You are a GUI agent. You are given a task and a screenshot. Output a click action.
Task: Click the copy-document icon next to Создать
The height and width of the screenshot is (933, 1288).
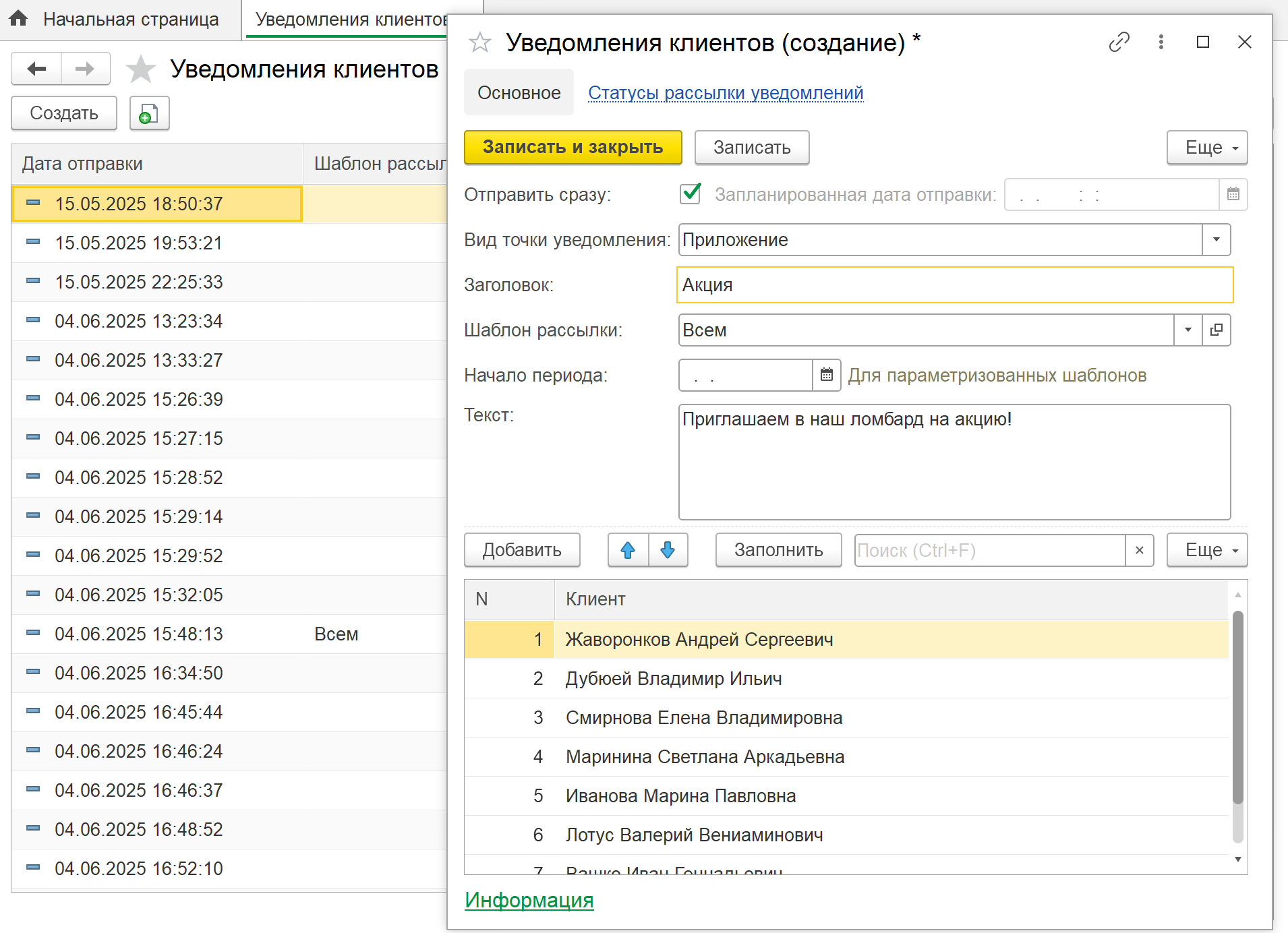(x=149, y=113)
